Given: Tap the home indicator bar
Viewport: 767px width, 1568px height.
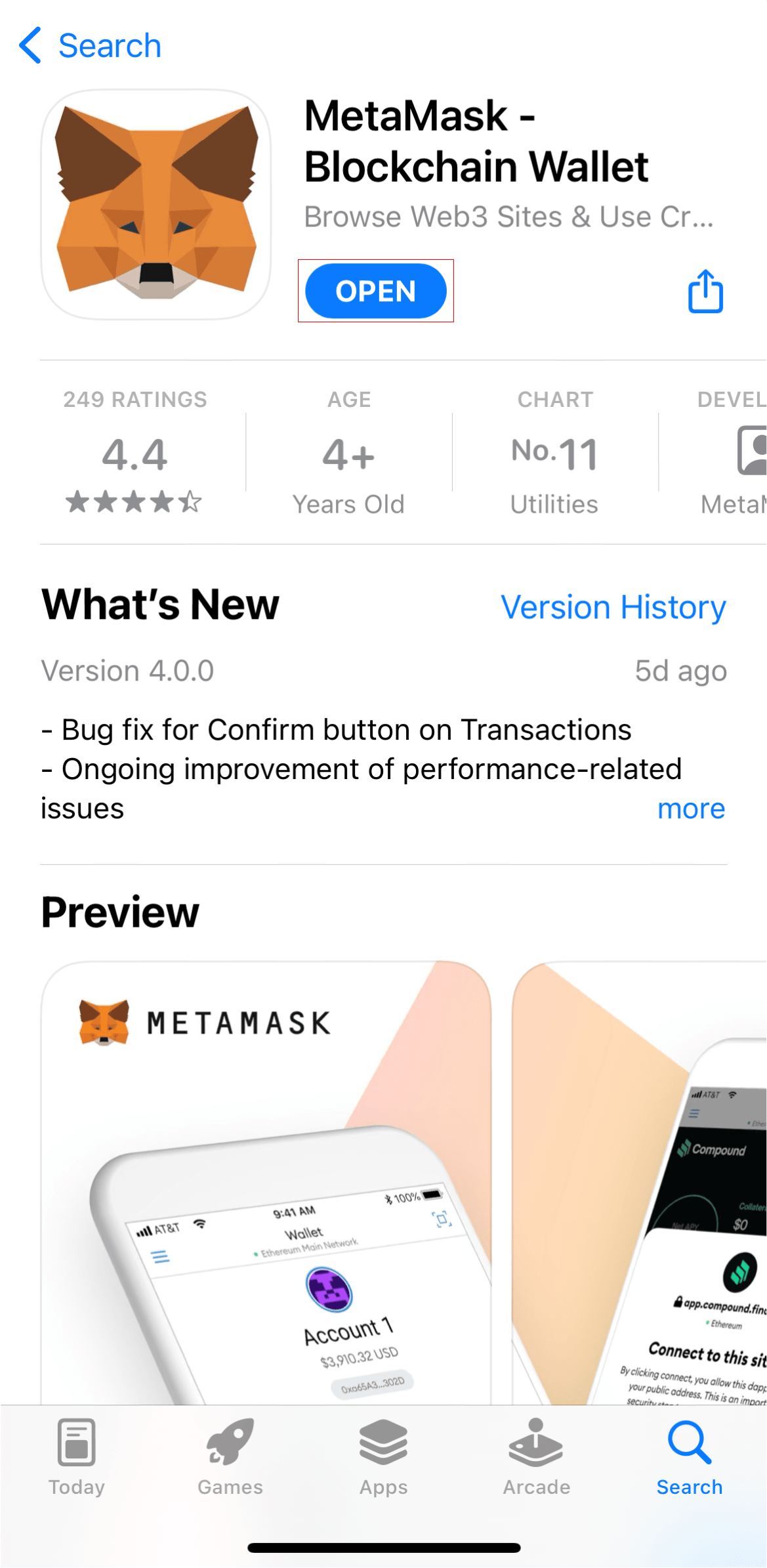Looking at the screenshot, I should tap(384, 1548).
